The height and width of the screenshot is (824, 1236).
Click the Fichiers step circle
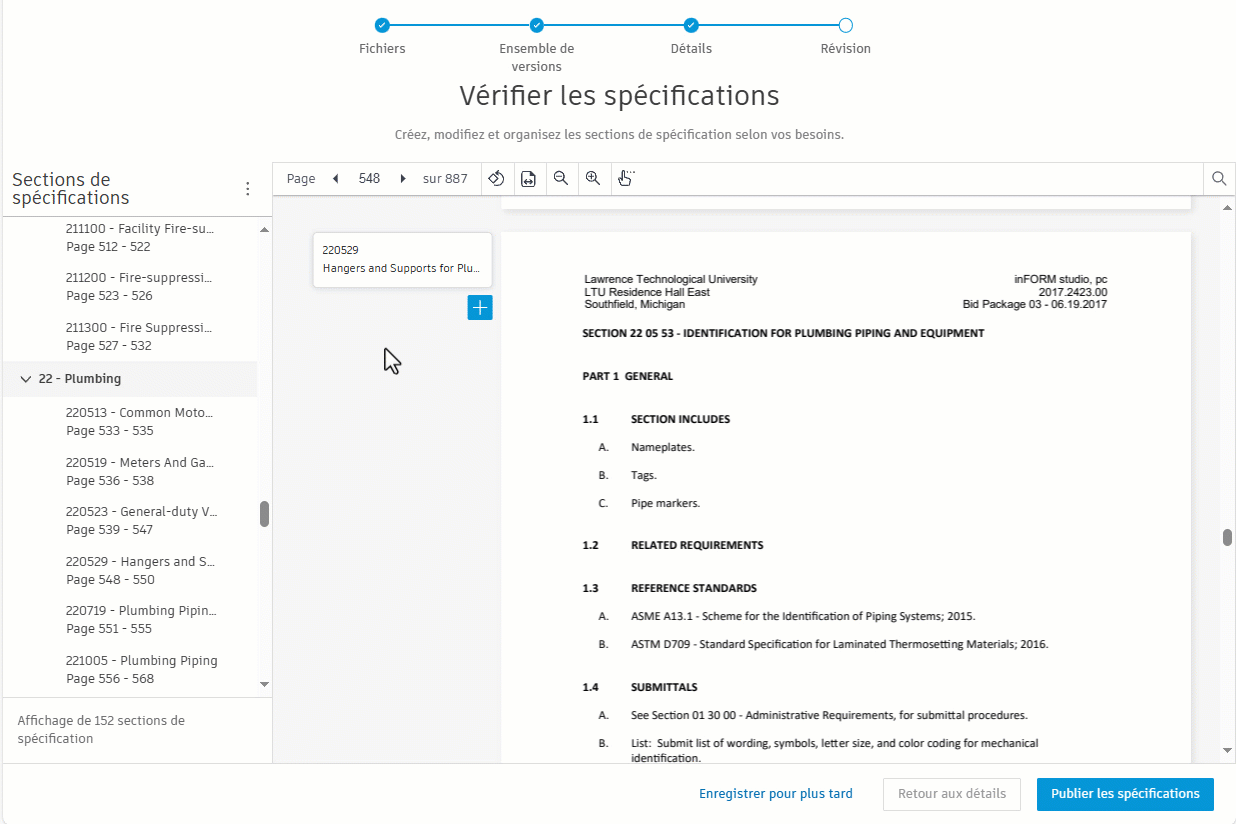click(382, 25)
